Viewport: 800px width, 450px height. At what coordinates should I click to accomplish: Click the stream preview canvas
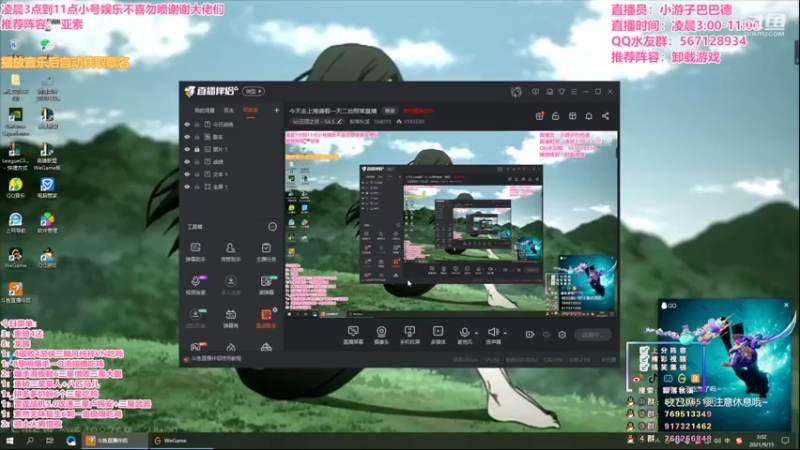451,224
